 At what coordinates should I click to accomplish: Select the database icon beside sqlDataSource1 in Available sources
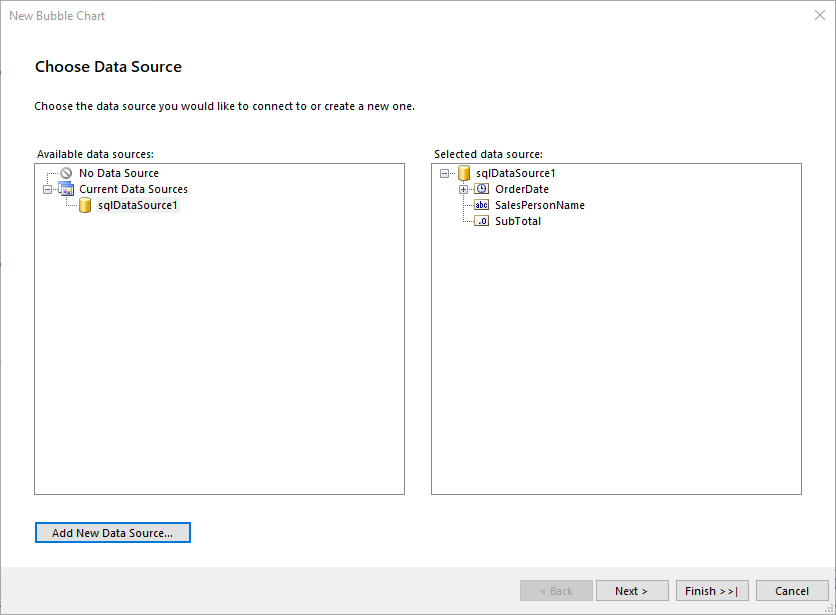point(86,205)
